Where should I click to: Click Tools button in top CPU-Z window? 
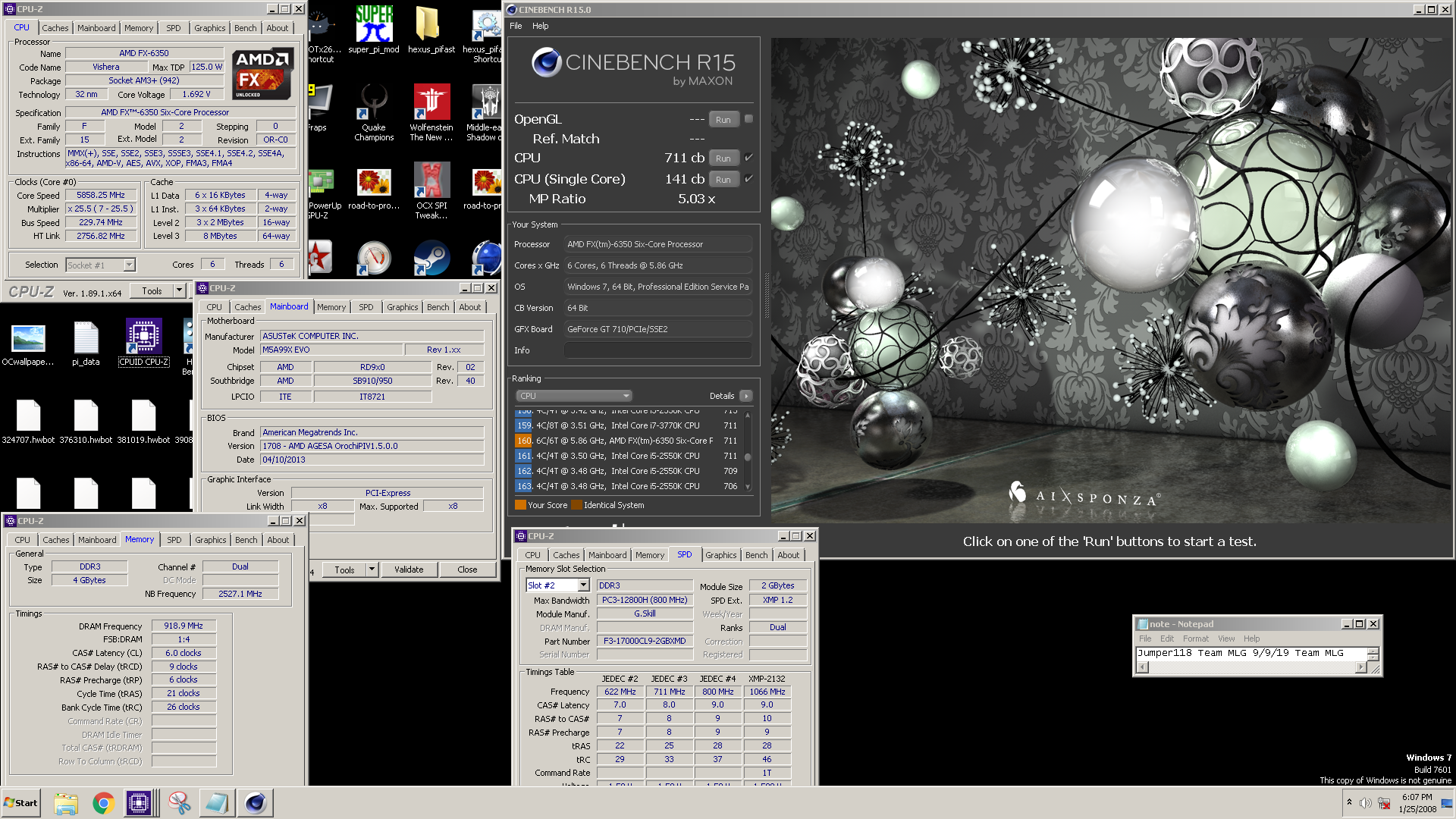pyautogui.click(x=152, y=290)
